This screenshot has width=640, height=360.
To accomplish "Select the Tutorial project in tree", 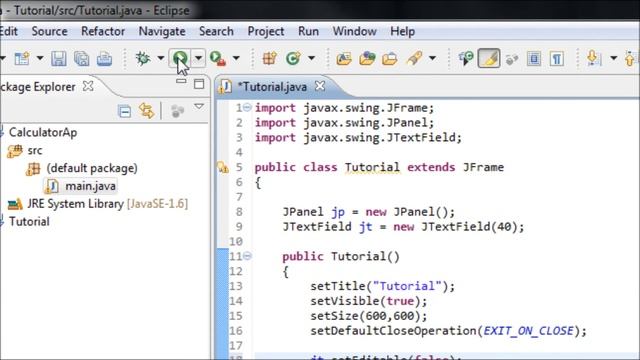I will 29,222.
